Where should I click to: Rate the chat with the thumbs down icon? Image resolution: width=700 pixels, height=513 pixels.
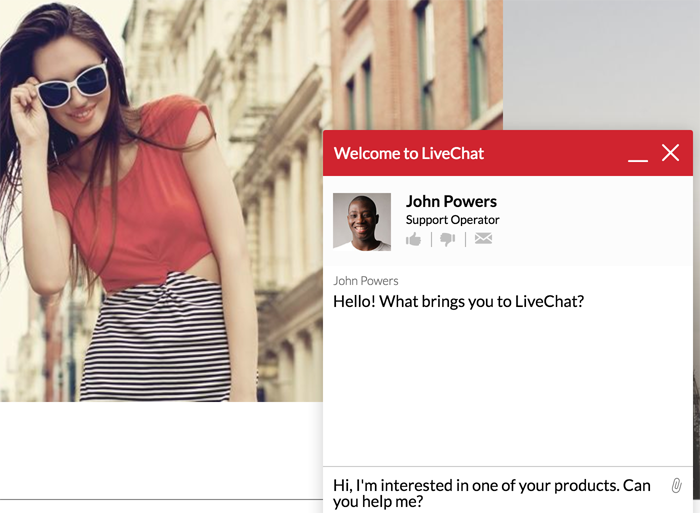click(x=448, y=239)
